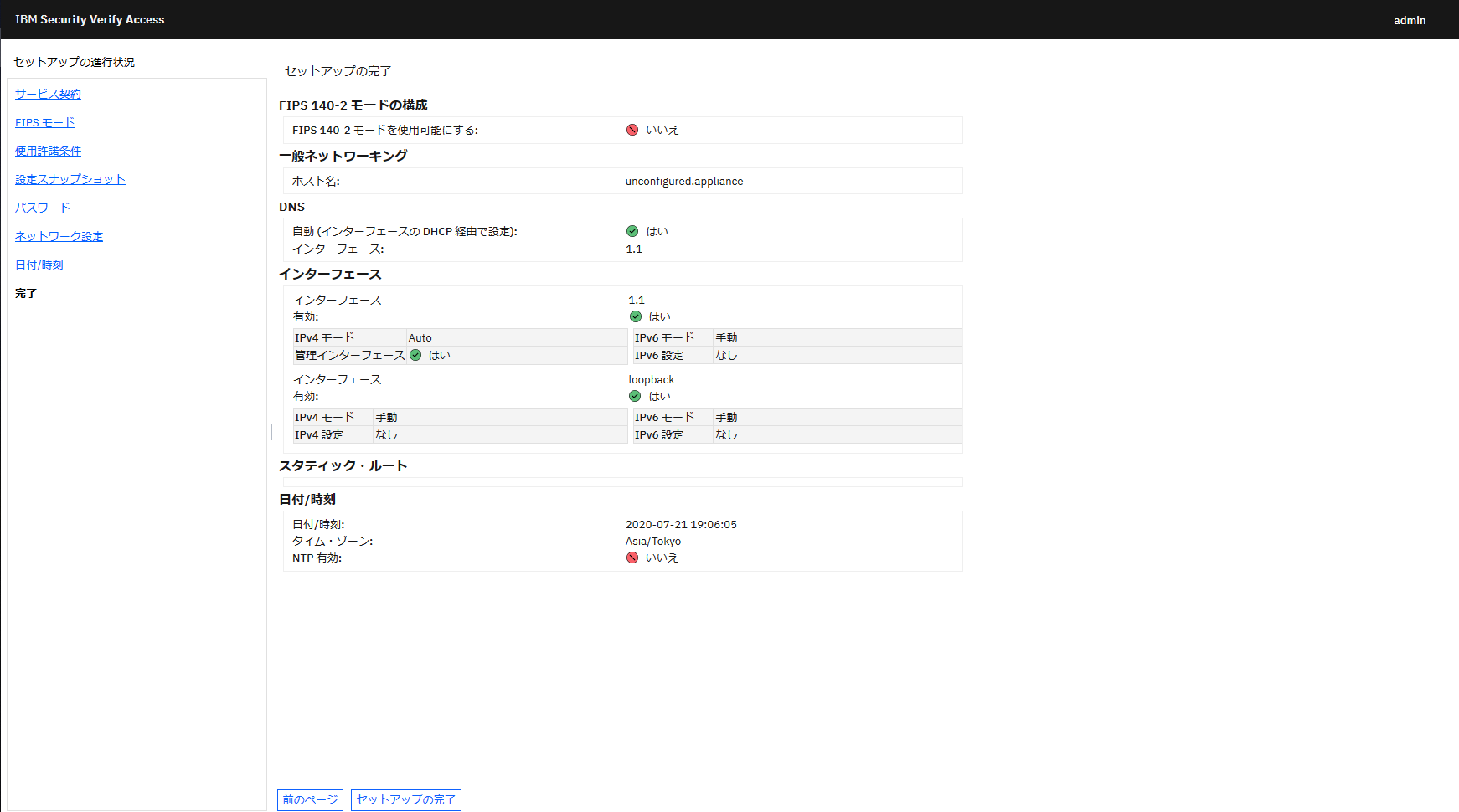Open the ネットワーク設定 link
Image resolution: width=1459 pixels, height=812 pixels.
58,236
